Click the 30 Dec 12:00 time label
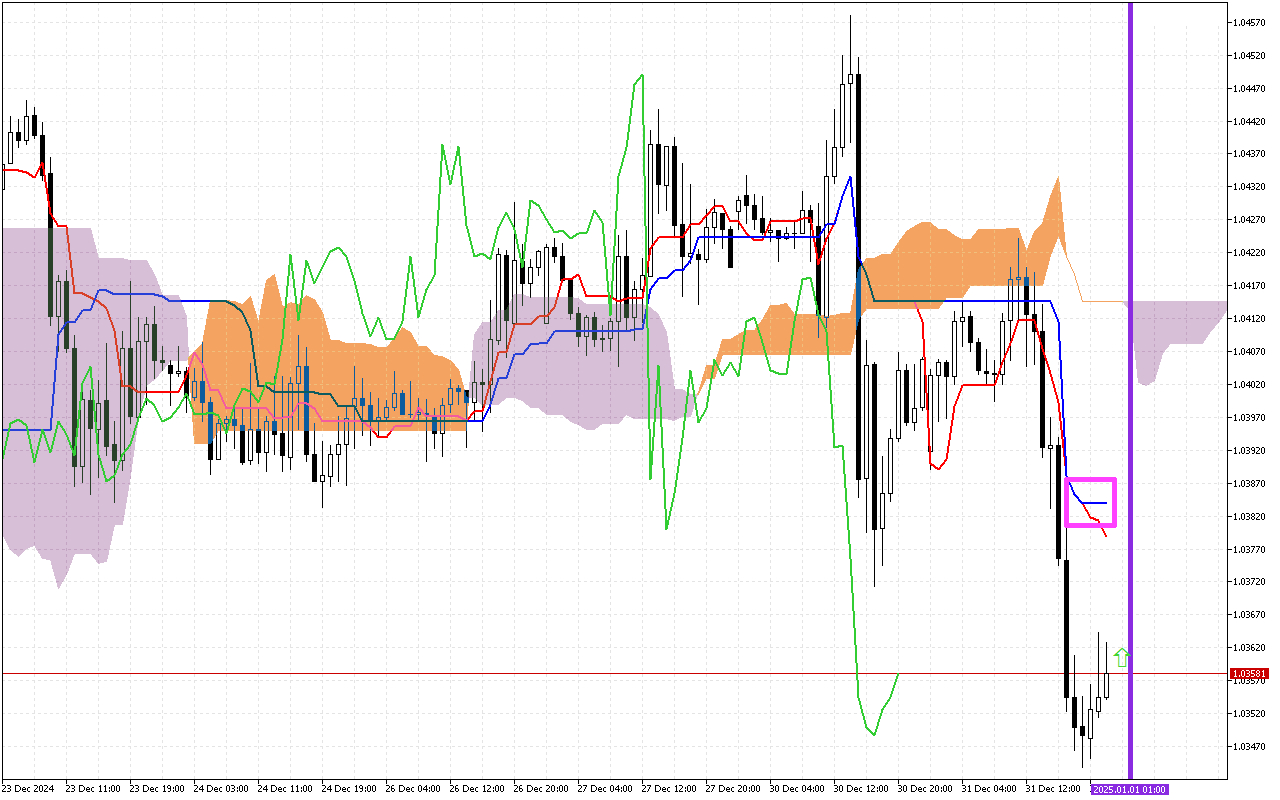Screen dimensions: 1280x800 861,789
